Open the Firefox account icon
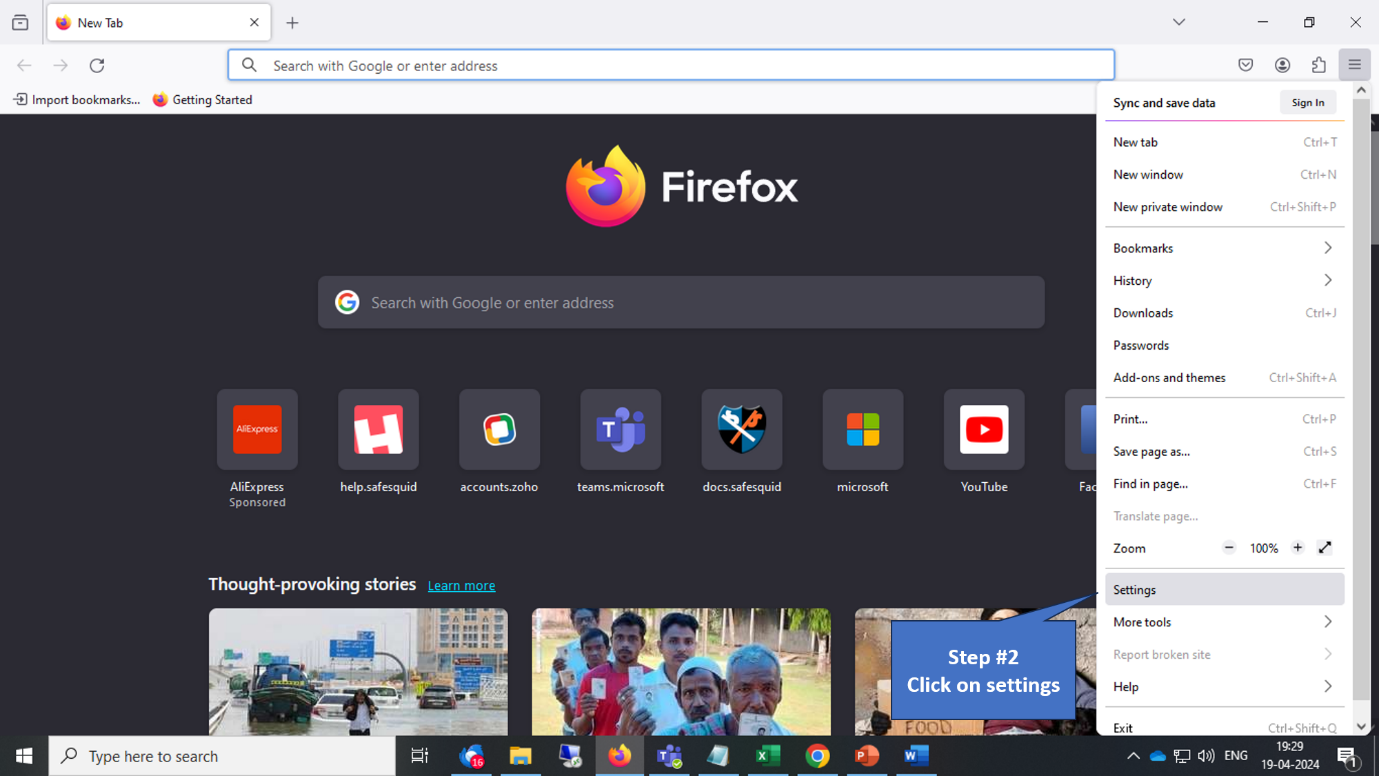 click(1282, 65)
